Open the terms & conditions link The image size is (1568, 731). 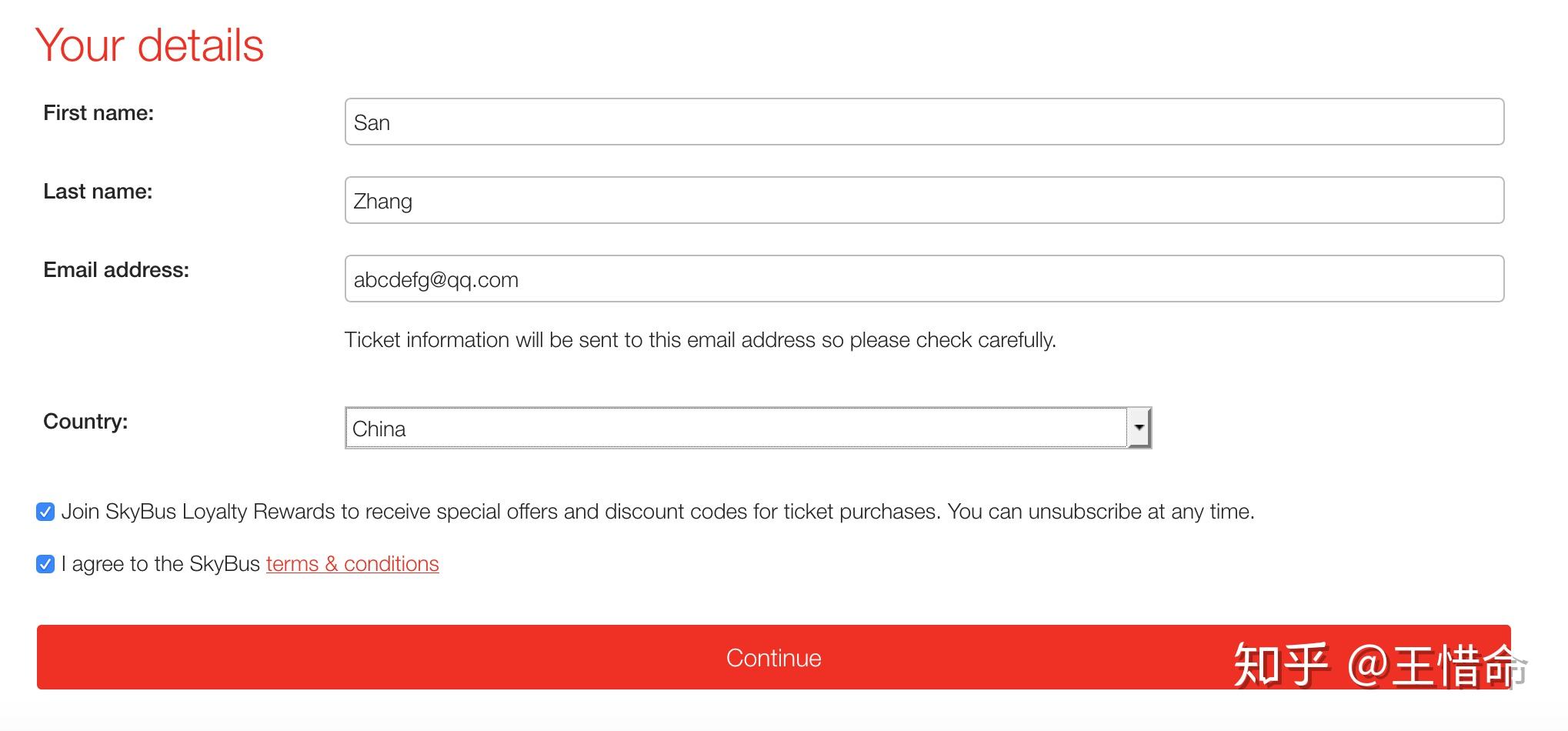(x=352, y=564)
